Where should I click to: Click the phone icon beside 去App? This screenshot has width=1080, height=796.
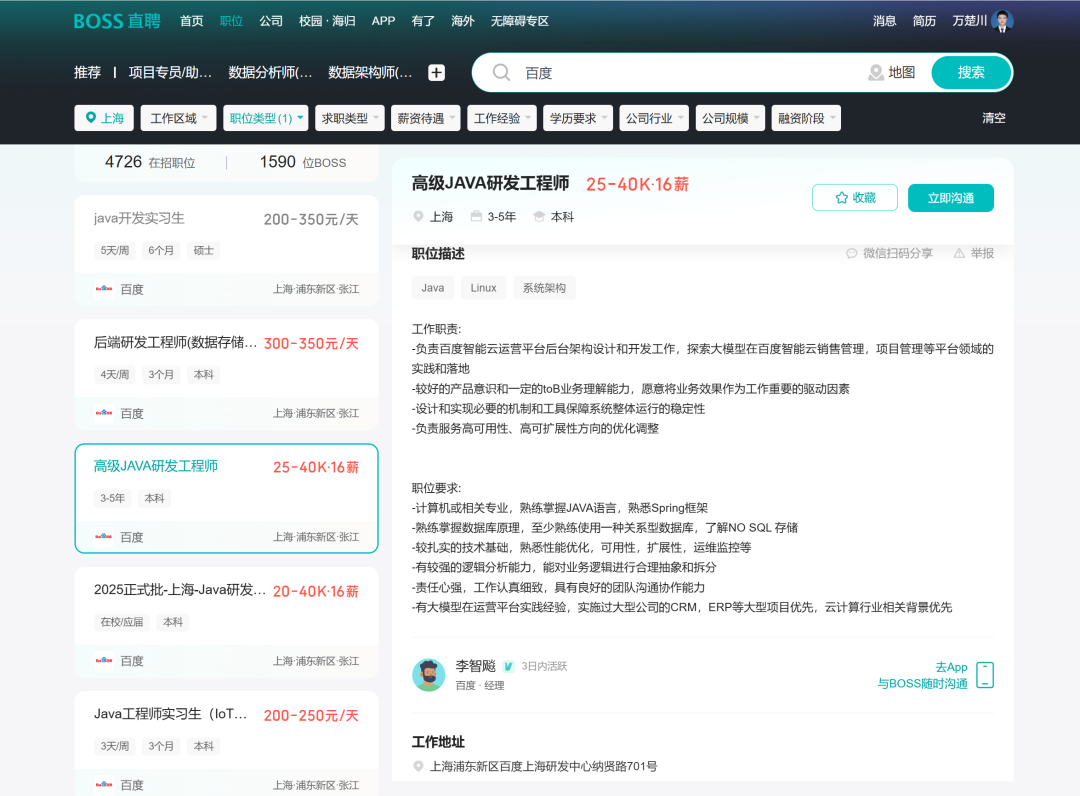pos(985,675)
